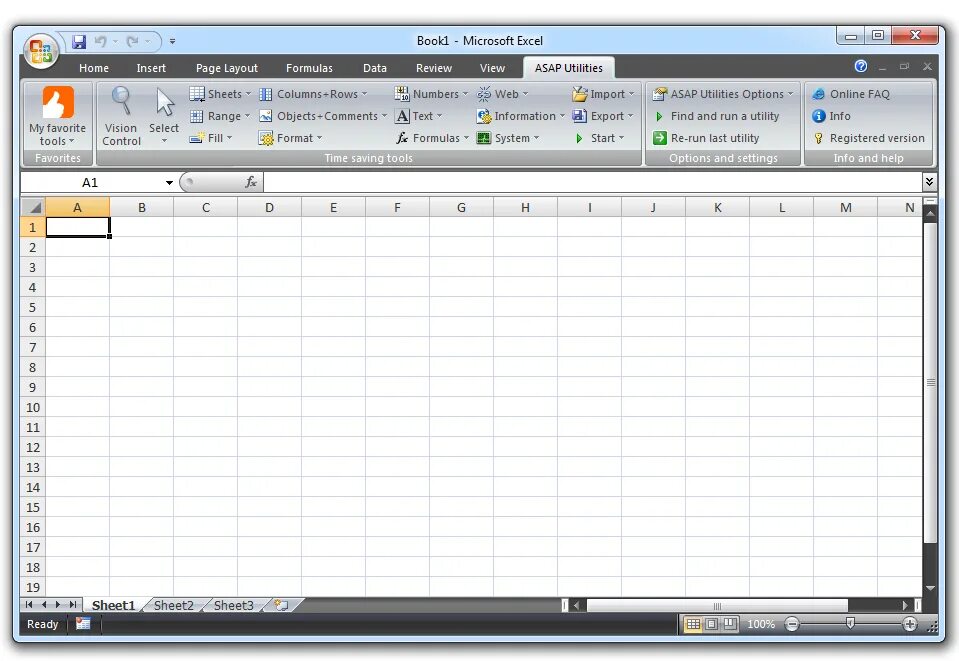This screenshot has height=661, width=959.
Task: Click the 100% zoom level
Action: click(761, 624)
